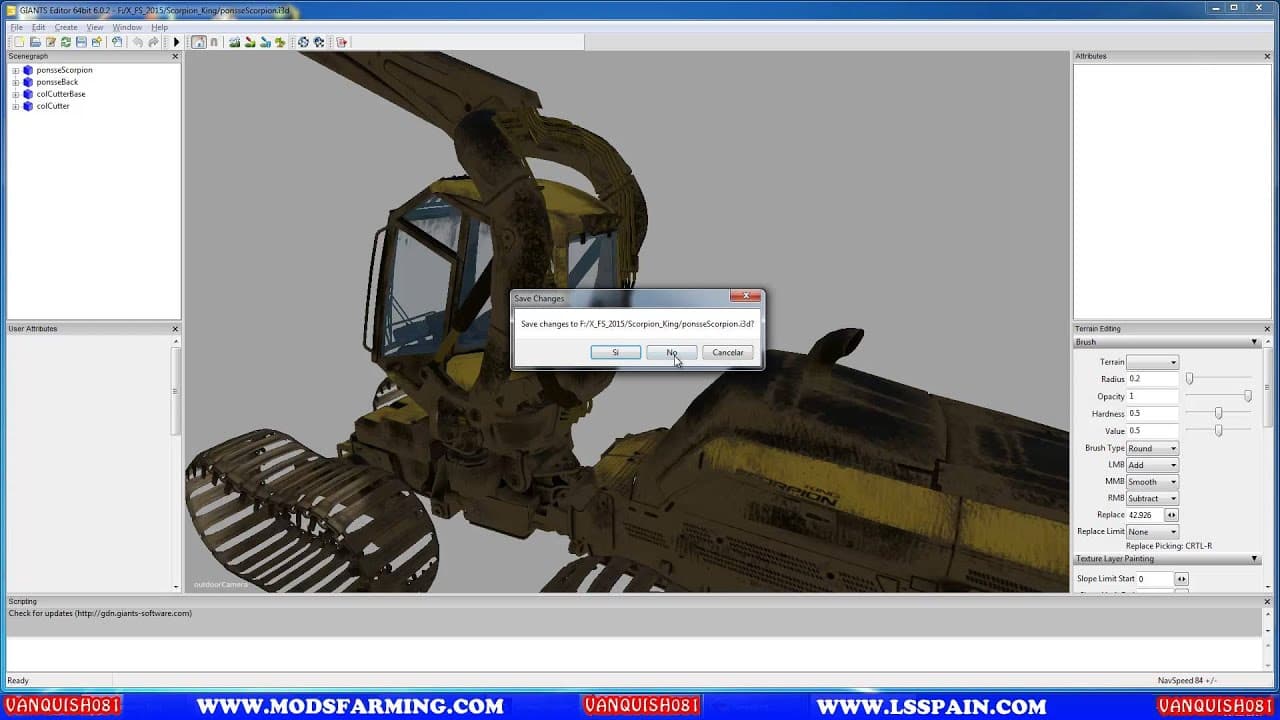Image resolution: width=1280 pixels, height=720 pixels.
Task: Click the red document toolbar icon
Action: tap(341, 42)
